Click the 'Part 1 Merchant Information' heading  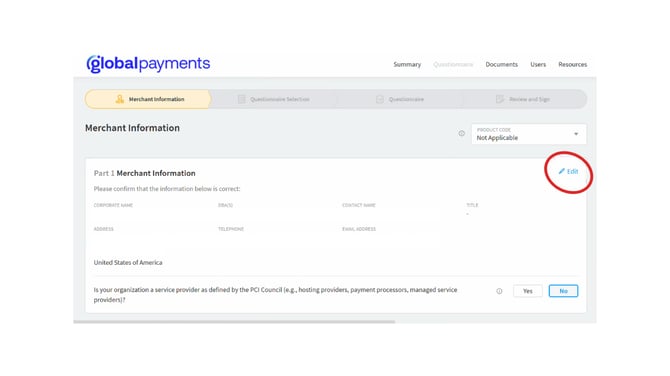144,173
